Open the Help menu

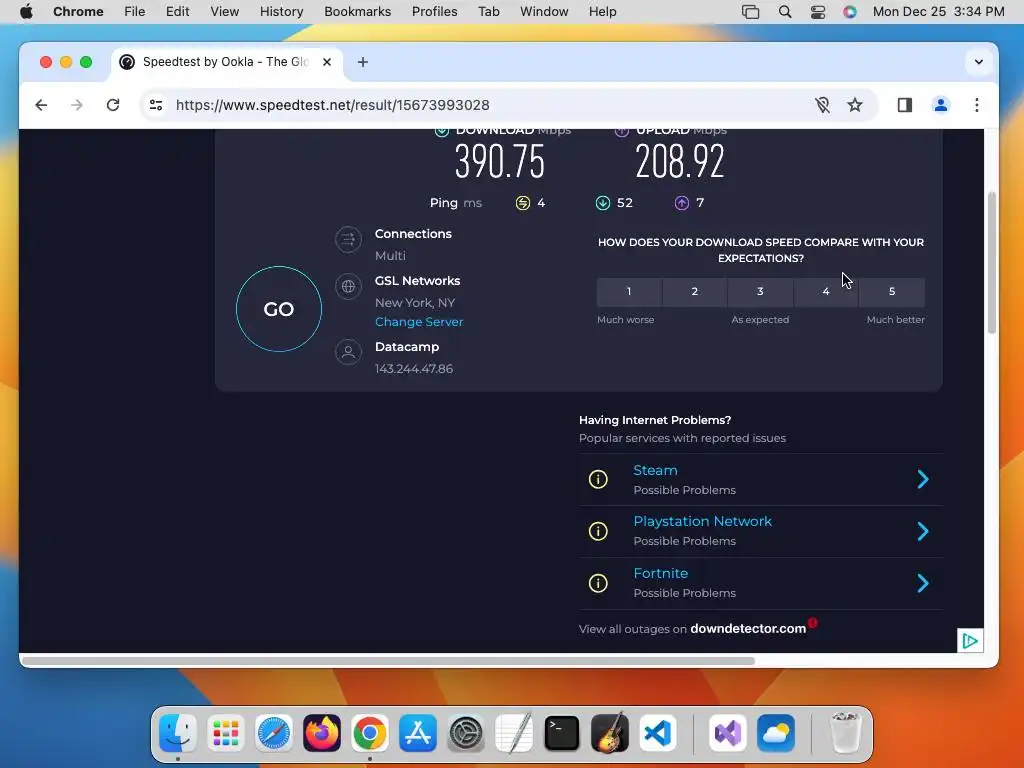tap(602, 12)
